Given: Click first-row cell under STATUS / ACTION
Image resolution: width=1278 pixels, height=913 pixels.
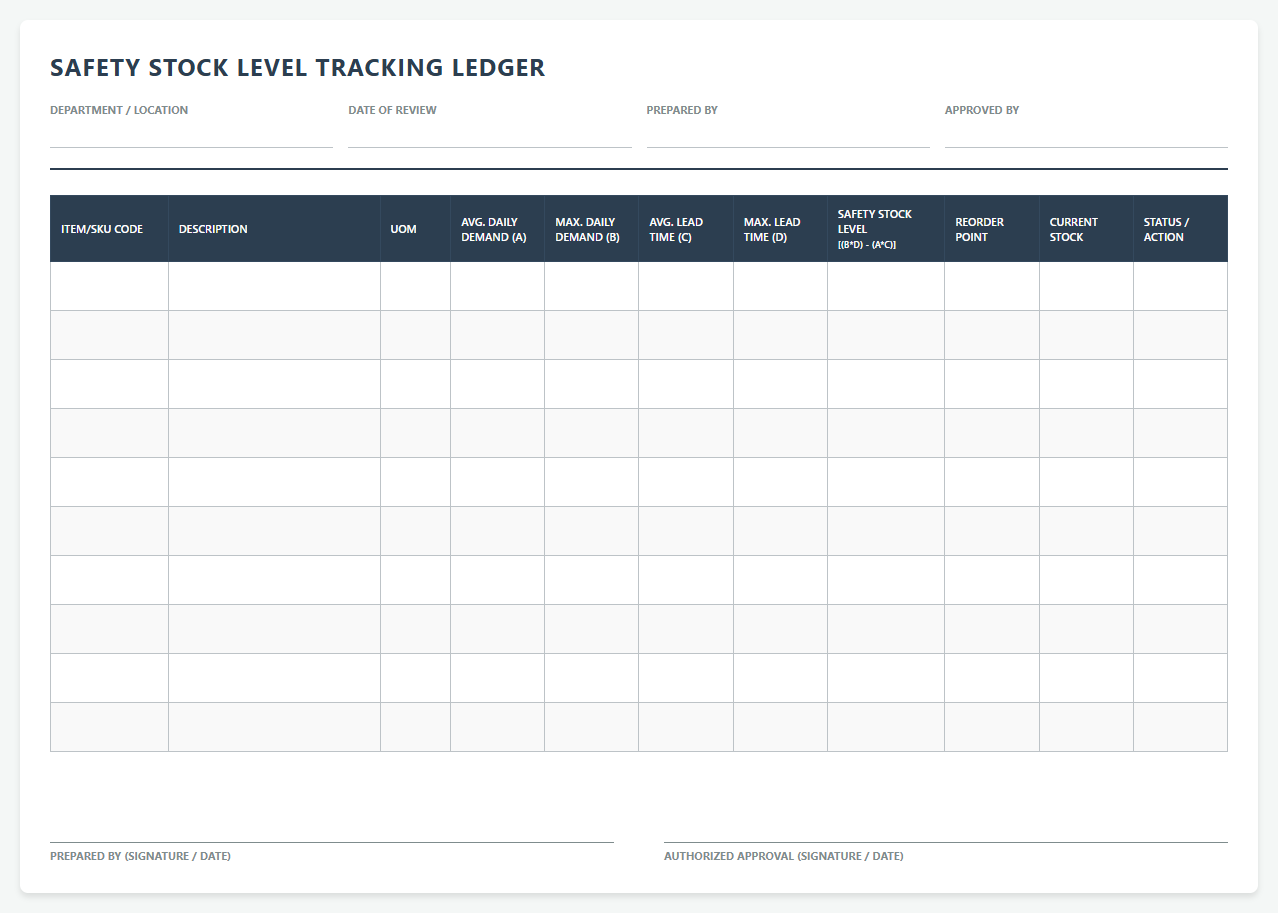Looking at the screenshot, I should [1180, 286].
